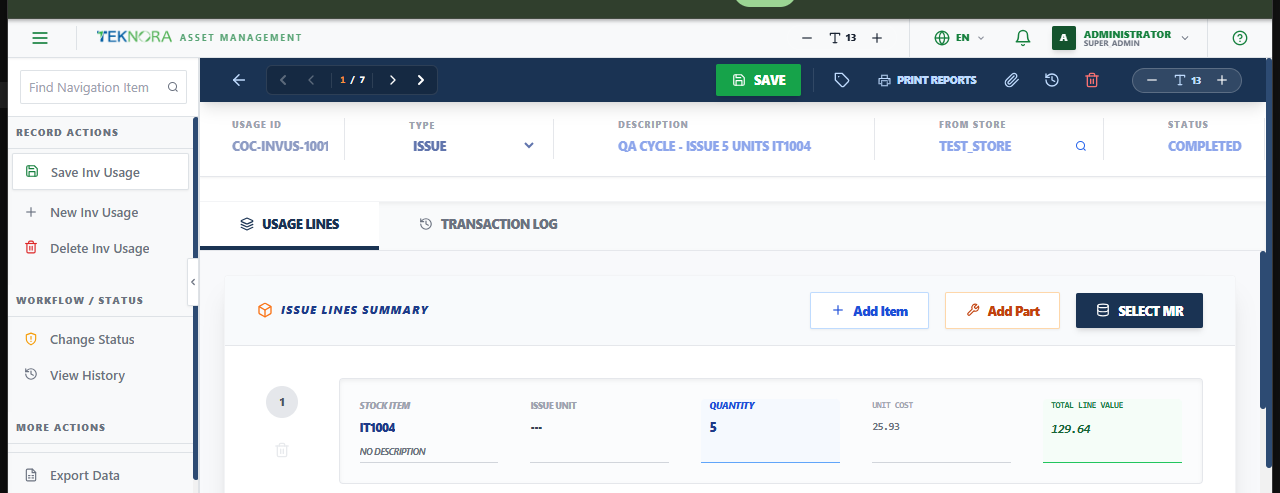Click the notification bell icon
The width and height of the screenshot is (1280, 493).
pyautogui.click(x=1022, y=38)
